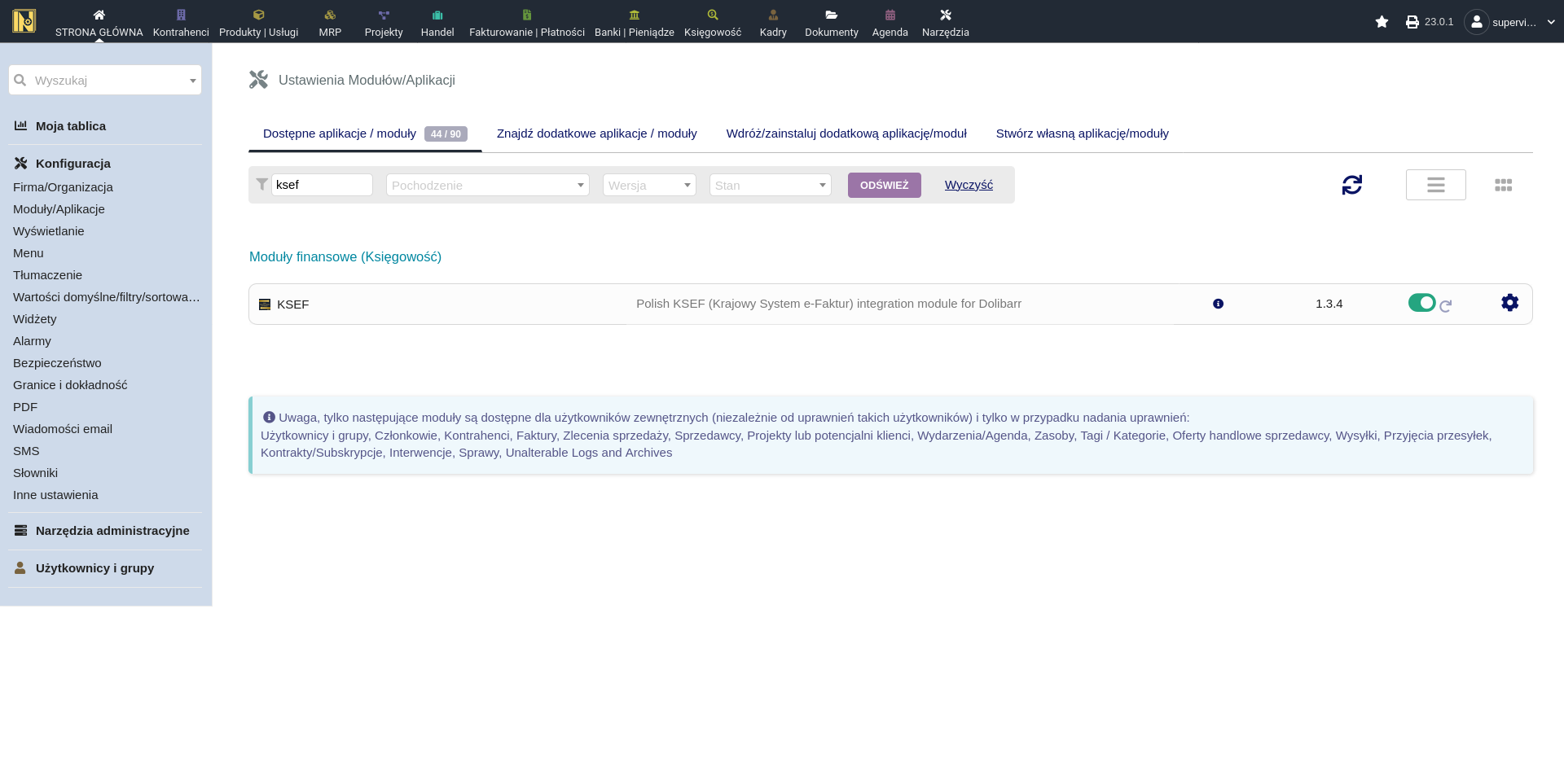This screenshot has height=784, width=1564.
Task: Click the Wyczyść link to clear filters
Action: (x=969, y=185)
